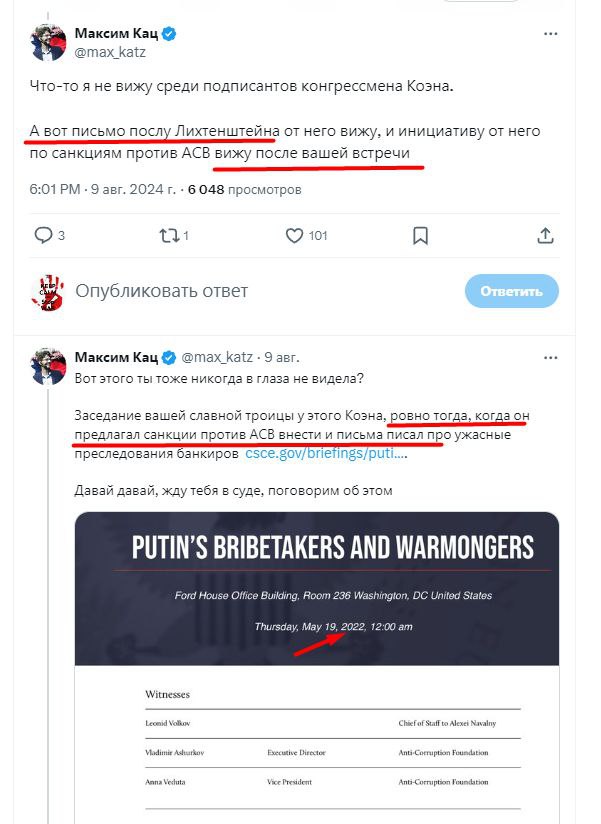
Task: Bookmark this tweet
Action: point(421,236)
